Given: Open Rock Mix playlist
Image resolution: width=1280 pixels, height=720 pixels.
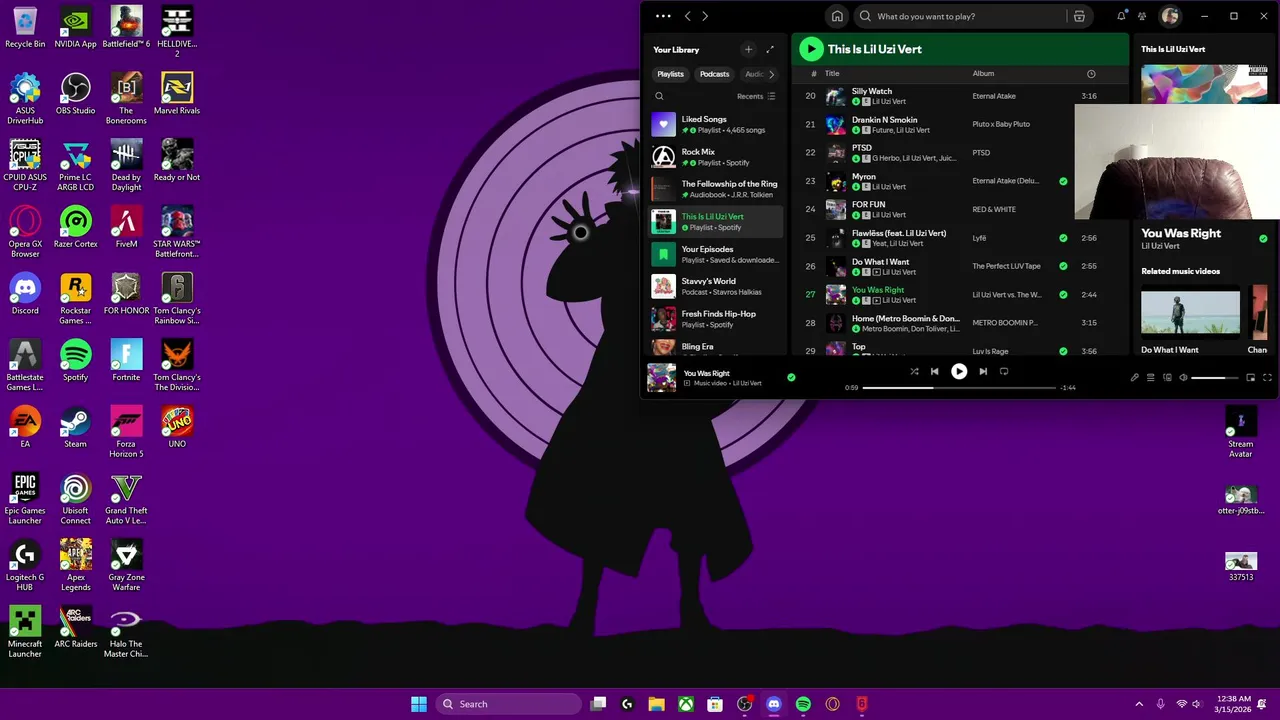Looking at the screenshot, I should click(716, 157).
